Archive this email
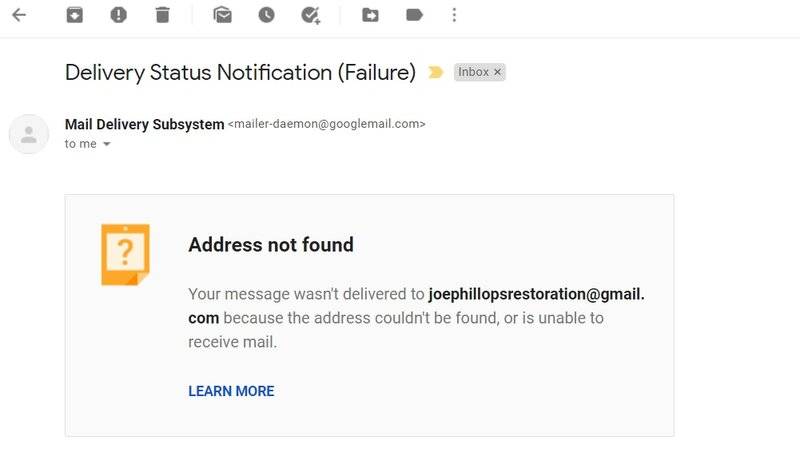The image size is (800, 464). (x=74, y=15)
